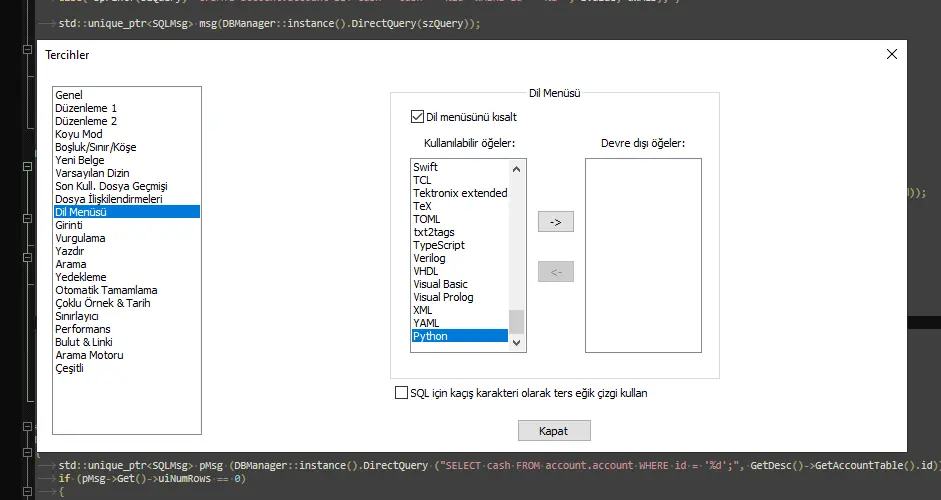Screen dimensions: 941x500
Task: Enable SQL ters eğik çizgi checkbox
Action: 402,393
